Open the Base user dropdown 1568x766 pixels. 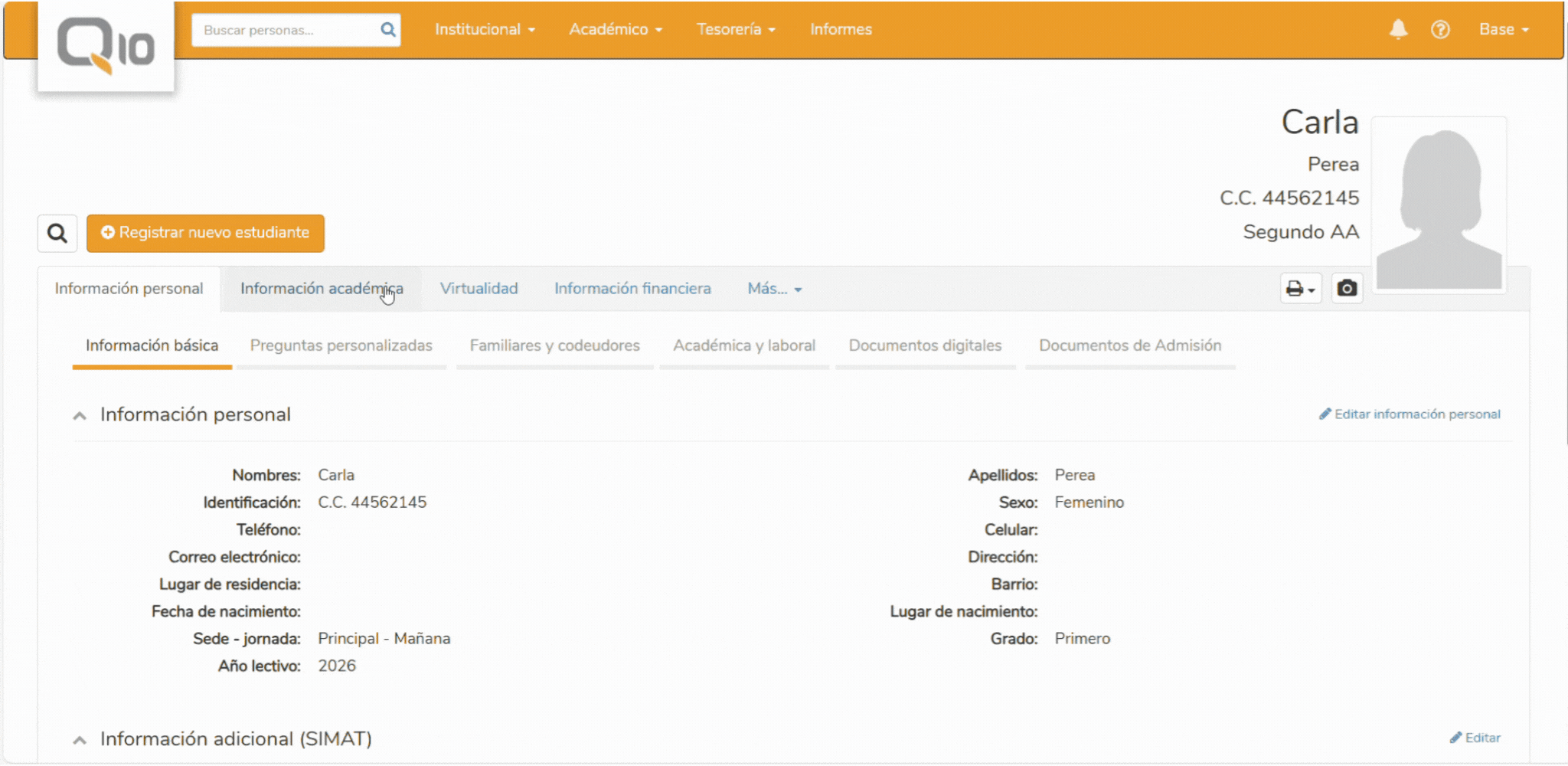(x=1503, y=30)
